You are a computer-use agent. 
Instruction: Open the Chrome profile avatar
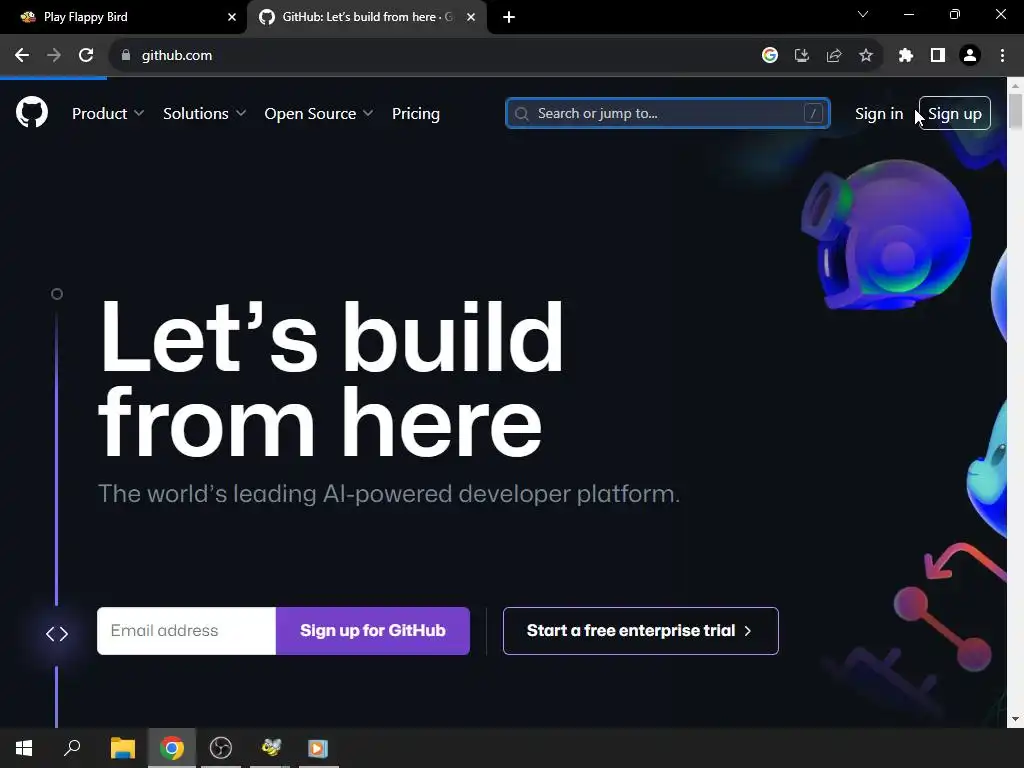pos(970,56)
